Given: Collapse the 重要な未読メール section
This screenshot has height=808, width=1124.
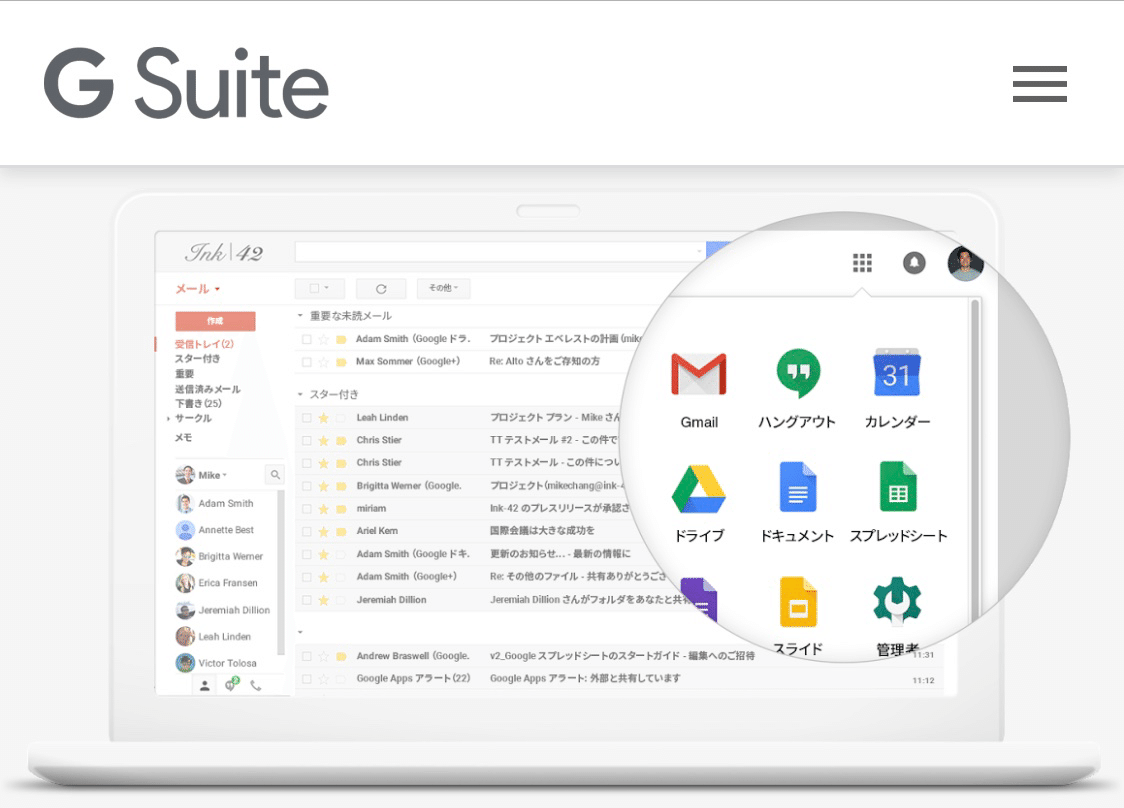Looking at the screenshot, I should [x=300, y=316].
